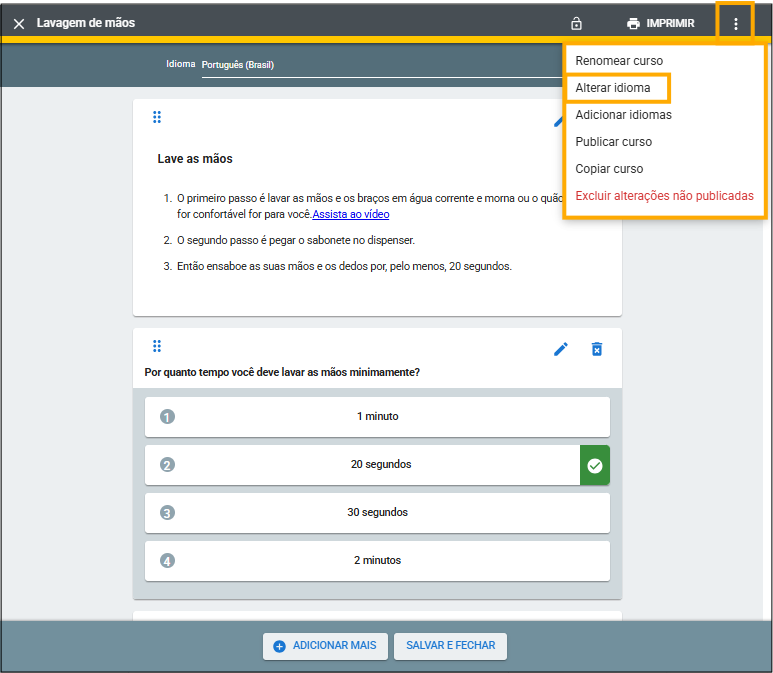Open the Assista ao vídeo link

(351, 214)
